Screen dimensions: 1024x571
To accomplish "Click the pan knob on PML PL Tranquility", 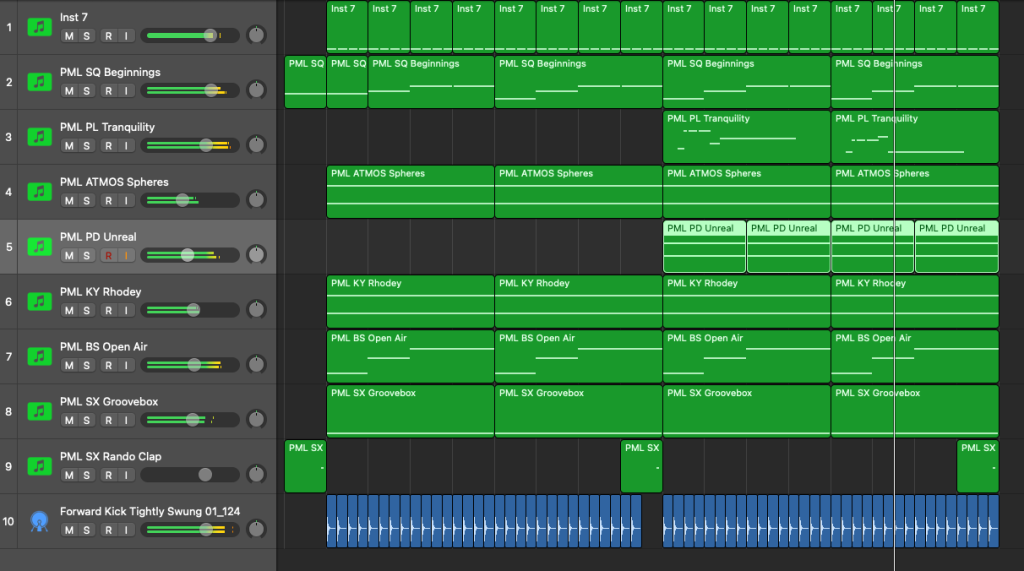I will (x=257, y=145).
